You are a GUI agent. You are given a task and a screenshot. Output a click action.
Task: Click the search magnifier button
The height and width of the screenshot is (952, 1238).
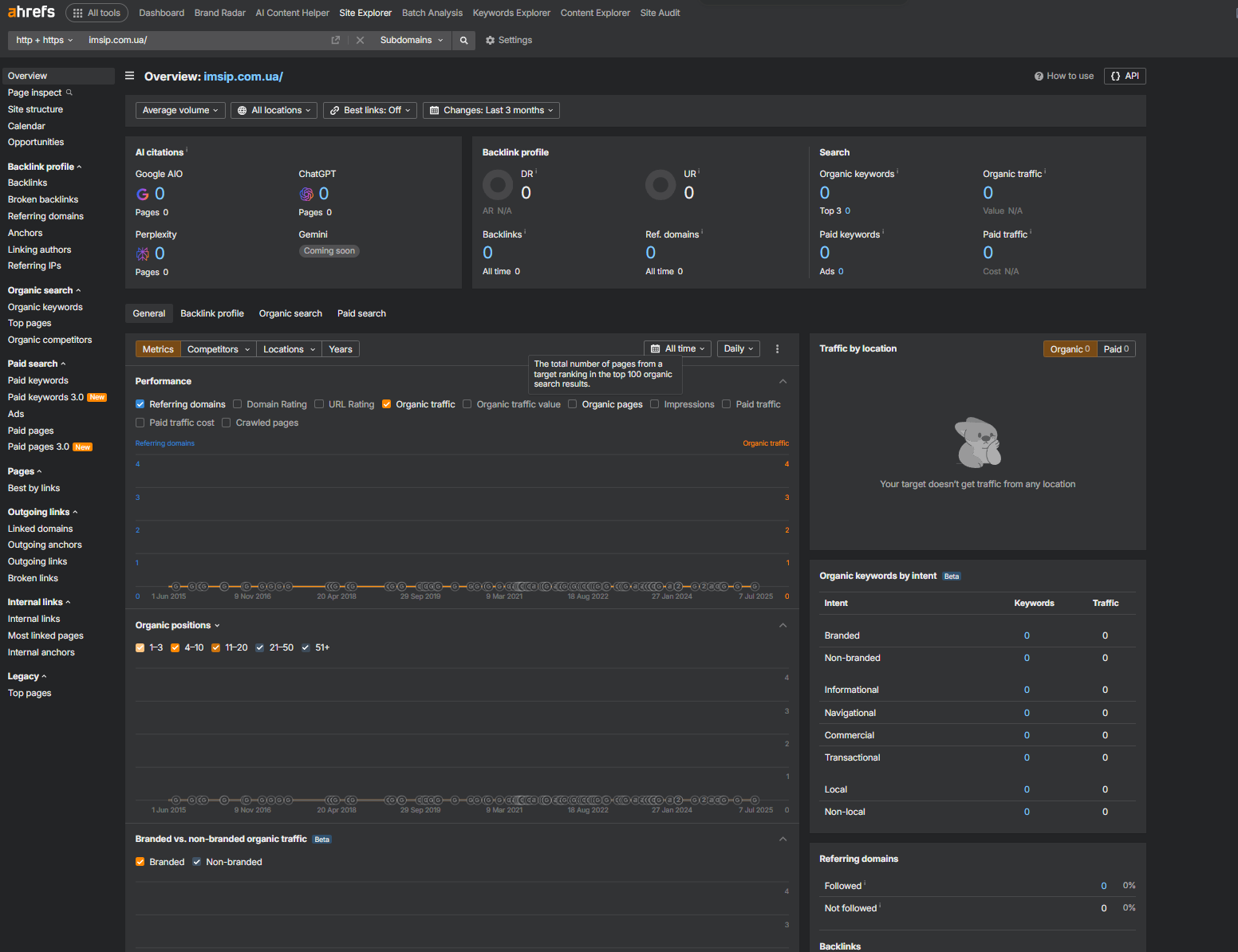pyautogui.click(x=463, y=41)
